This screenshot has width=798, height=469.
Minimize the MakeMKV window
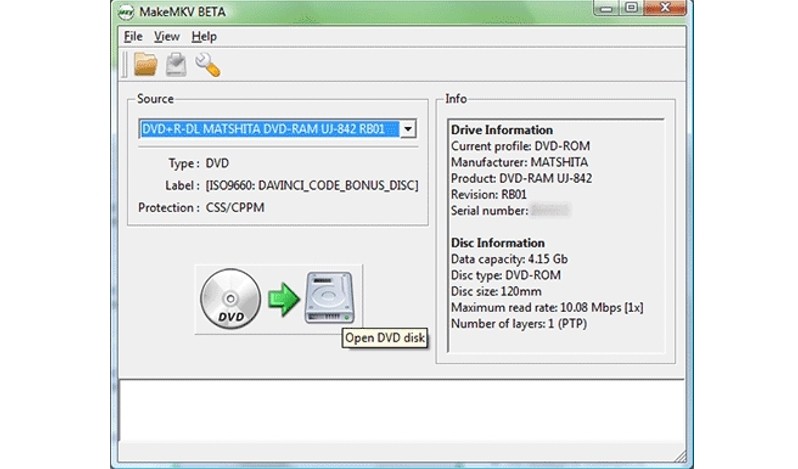click(605, 10)
